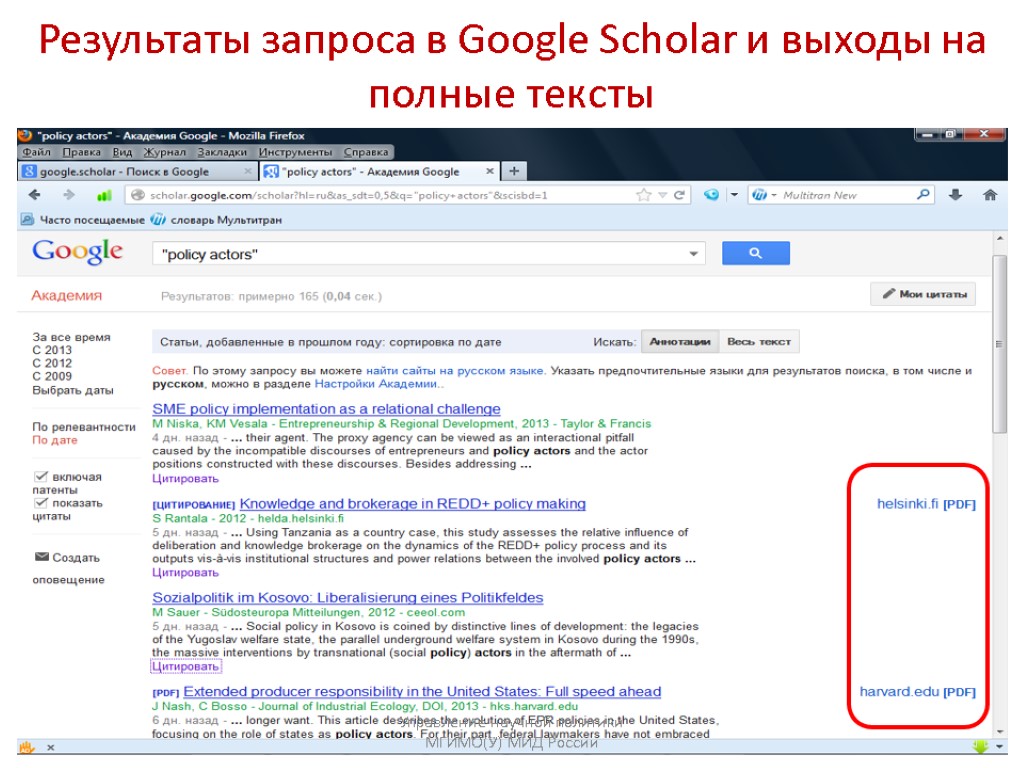The image size is (1024, 768).
Task: Click the blue Skype-like toolbar icon
Action: coord(711,195)
